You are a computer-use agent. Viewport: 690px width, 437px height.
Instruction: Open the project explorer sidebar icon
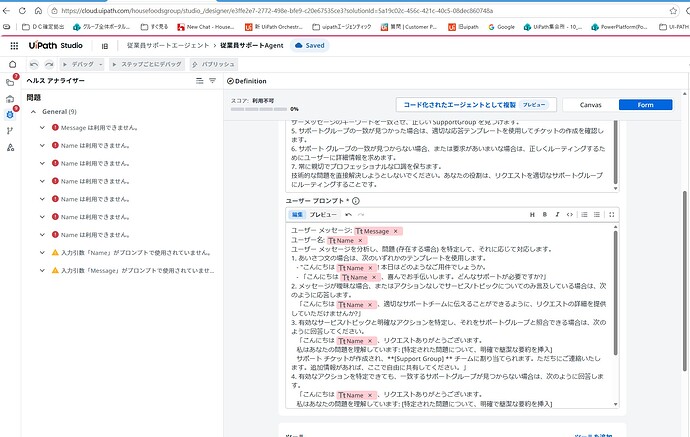[10, 82]
